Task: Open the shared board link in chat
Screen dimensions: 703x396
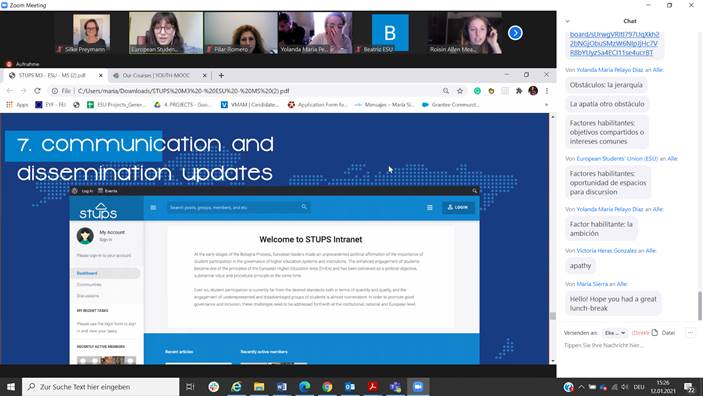Action: coord(614,44)
